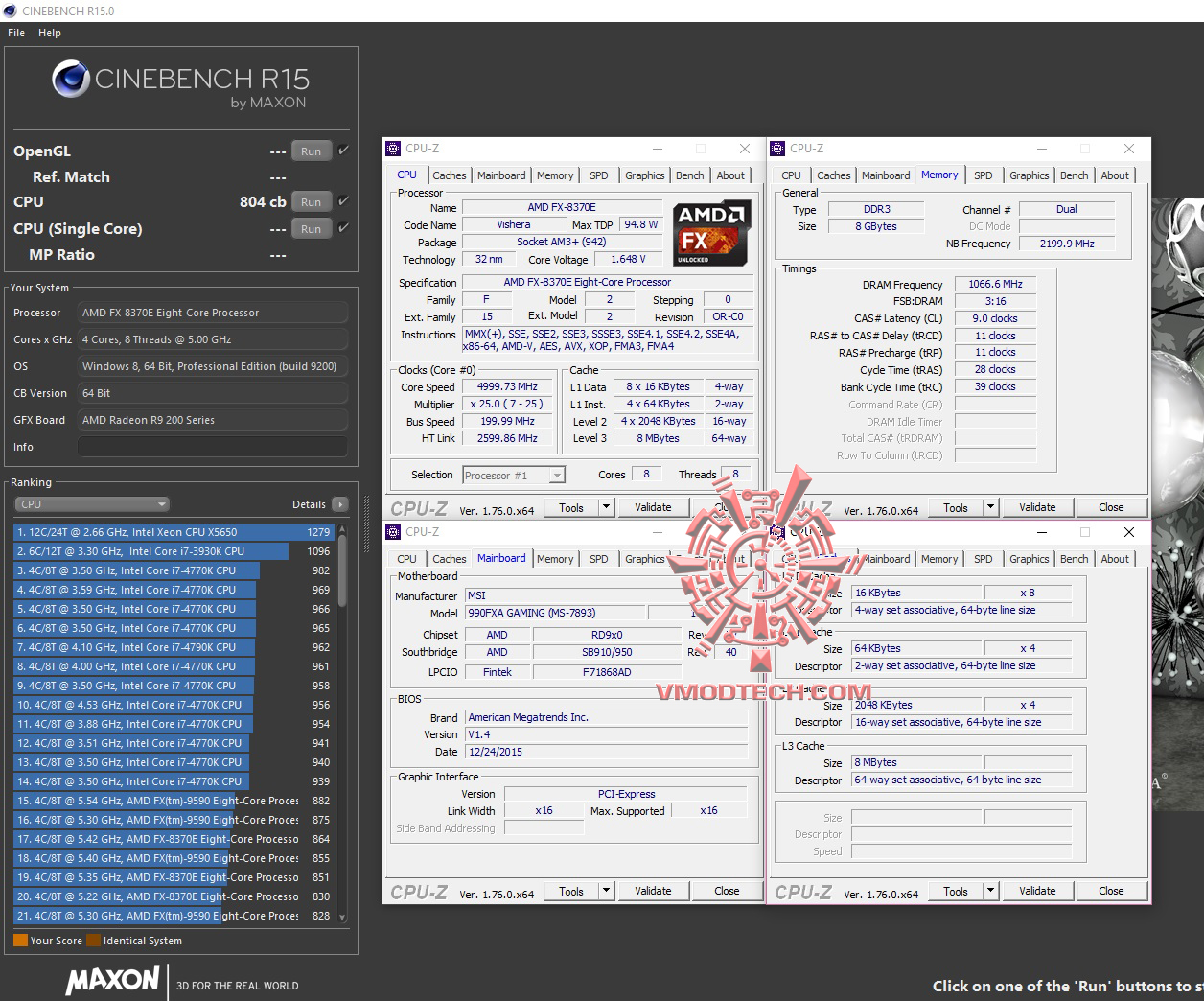Click the brown Identical System legend swatch
Image resolution: width=1204 pixels, height=1001 pixels.
click(x=93, y=941)
